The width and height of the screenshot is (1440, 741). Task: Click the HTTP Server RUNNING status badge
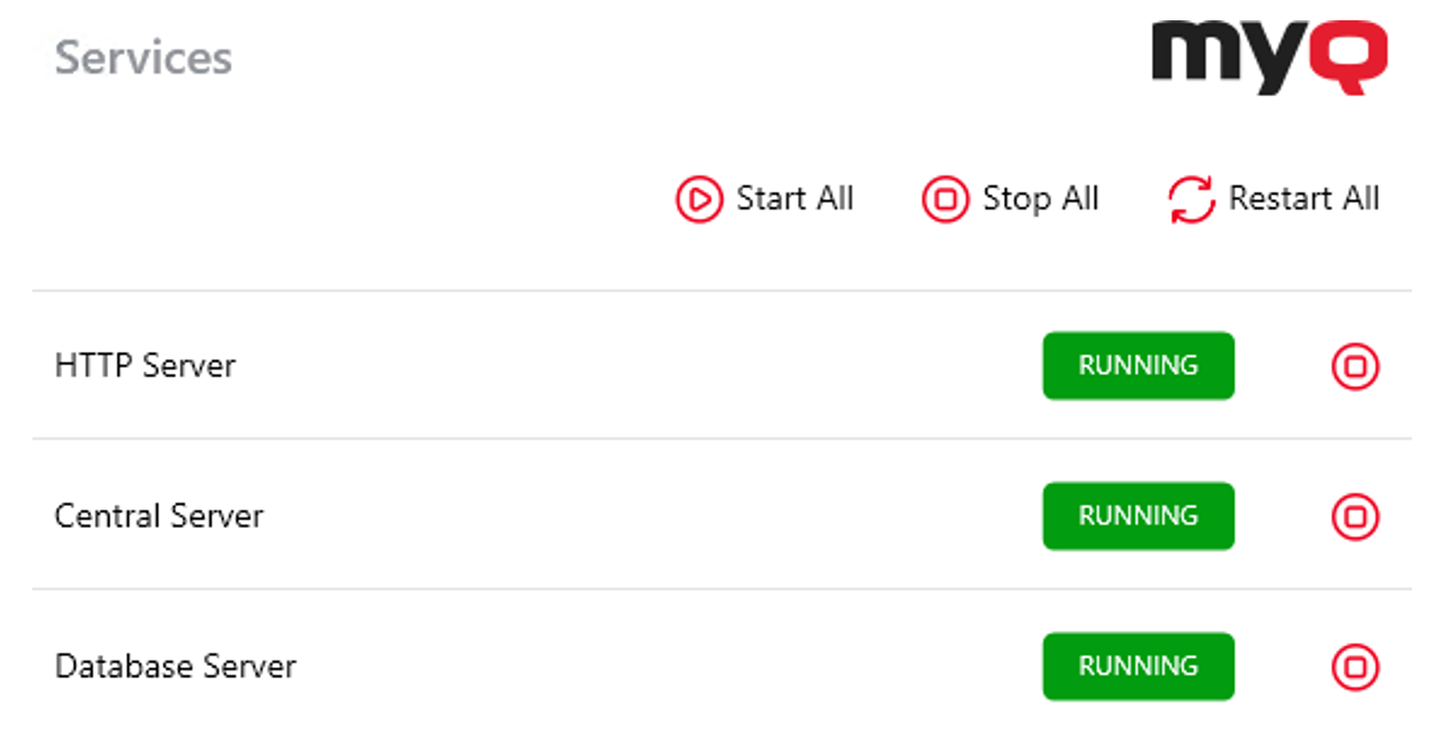coord(1138,366)
